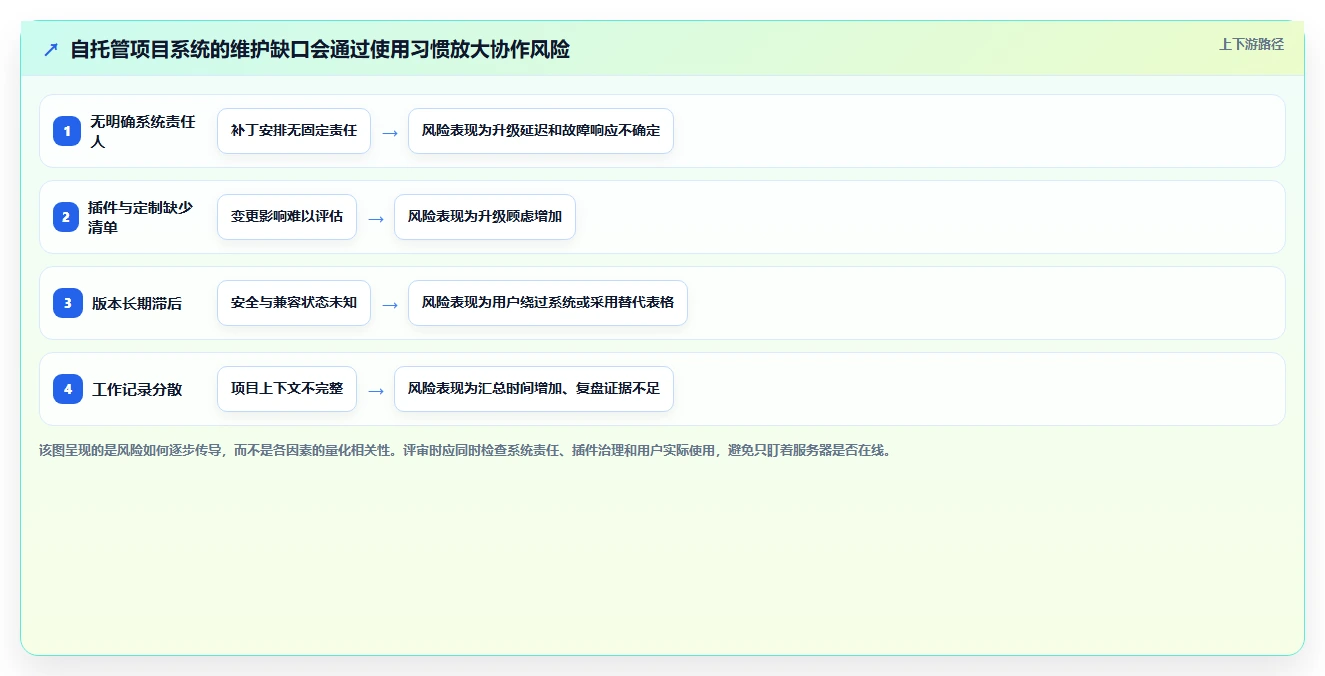1325x676 pixels.
Task: Click the arrow icon beside the main title
Action: [51, 49]
